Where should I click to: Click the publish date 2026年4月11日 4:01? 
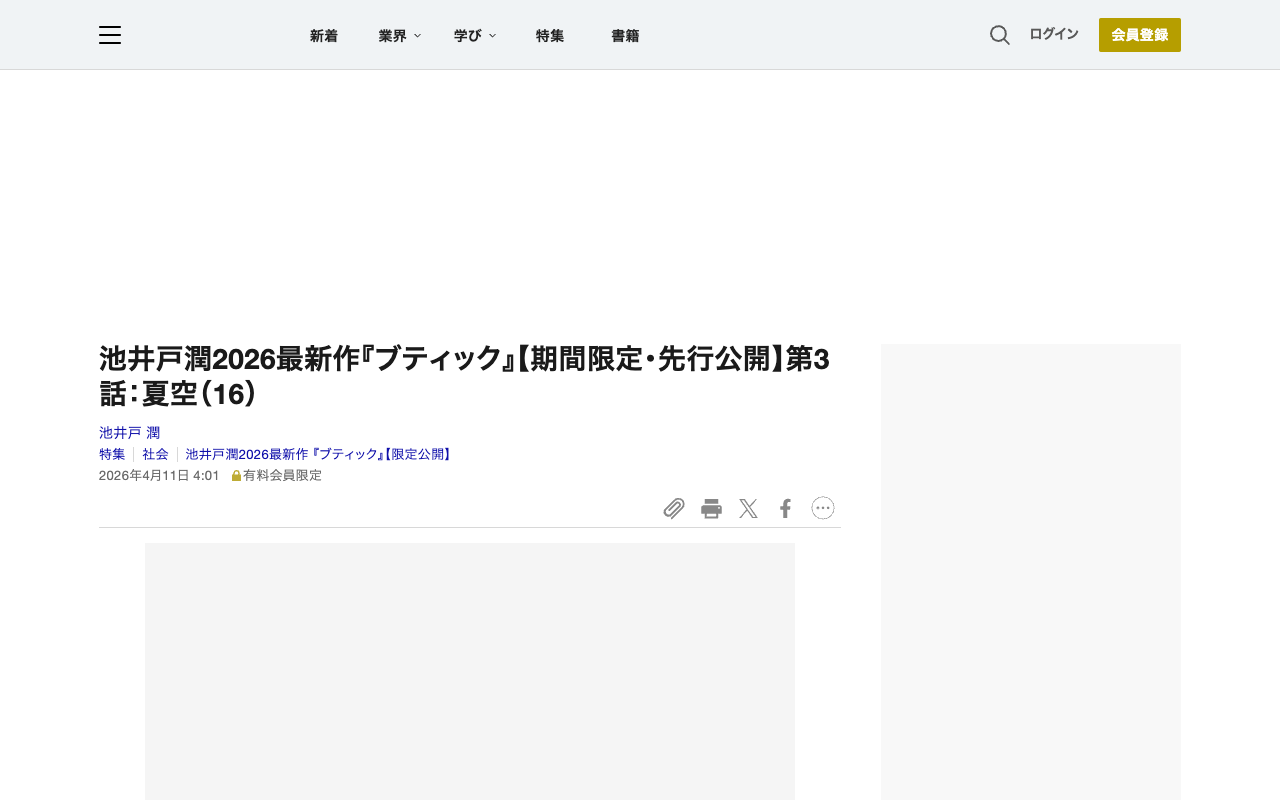click(x=159, y=476)
